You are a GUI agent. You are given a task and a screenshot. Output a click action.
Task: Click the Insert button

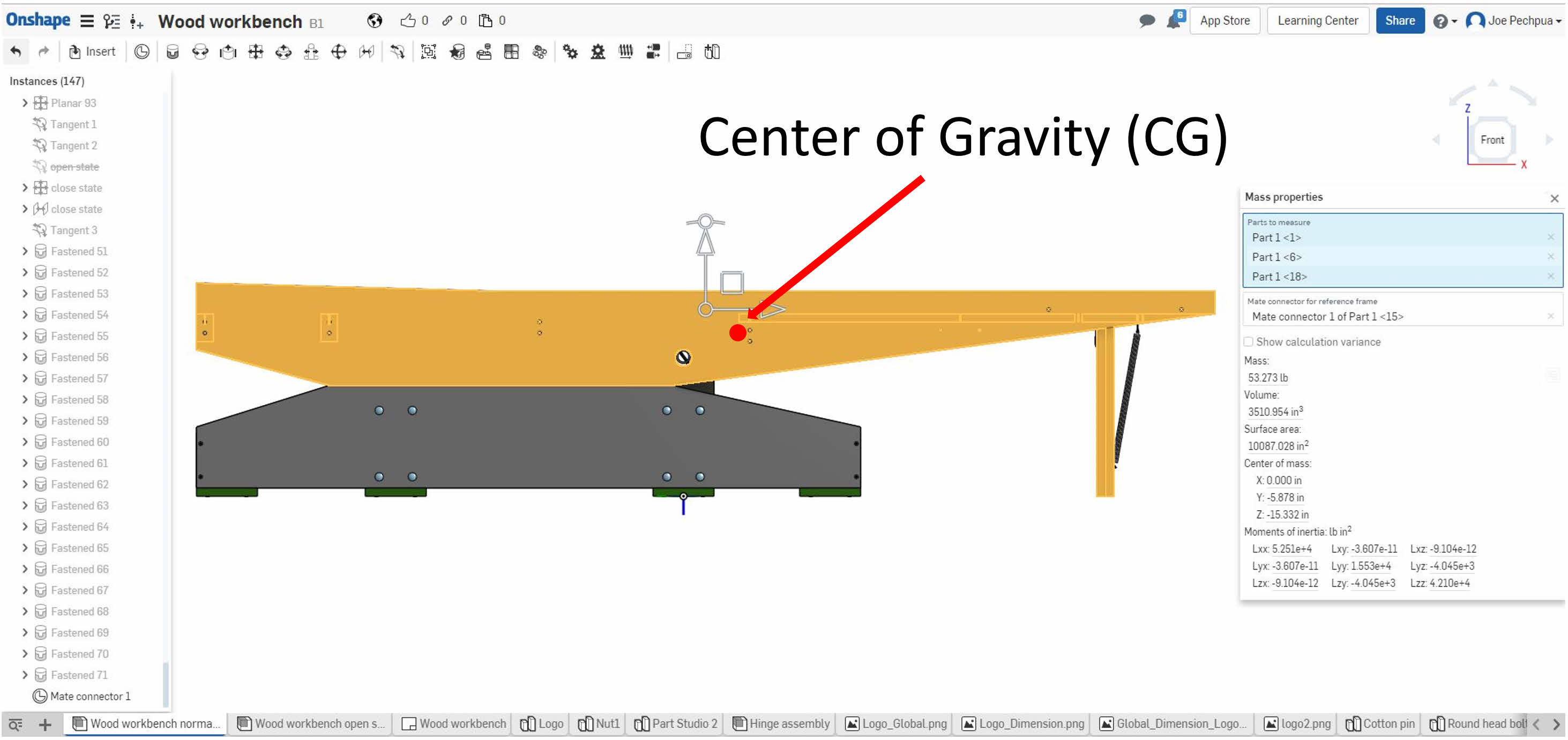[x=93, y=52]
